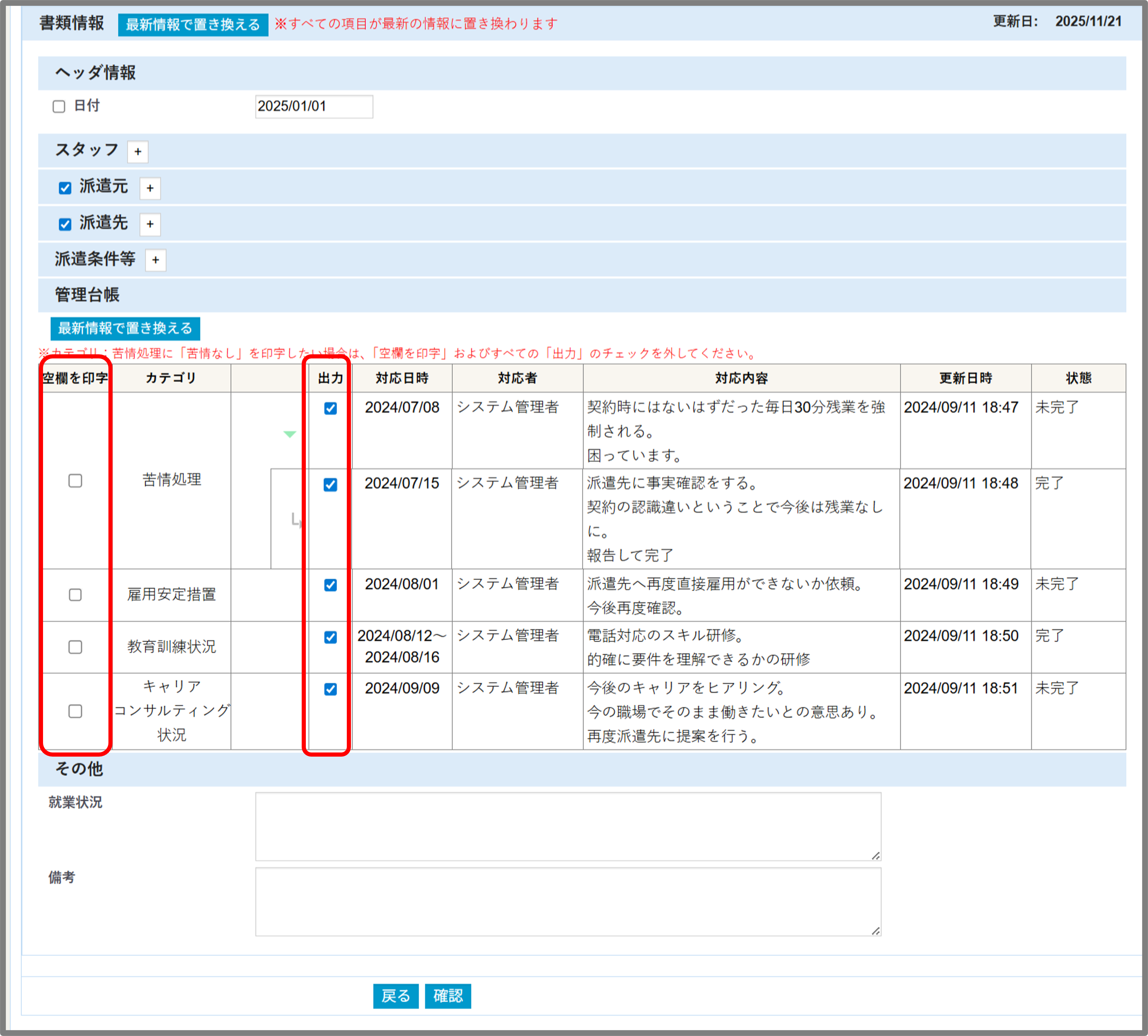Uncheck 出力 for the 2024/07/15 entry

coord(330,484)
